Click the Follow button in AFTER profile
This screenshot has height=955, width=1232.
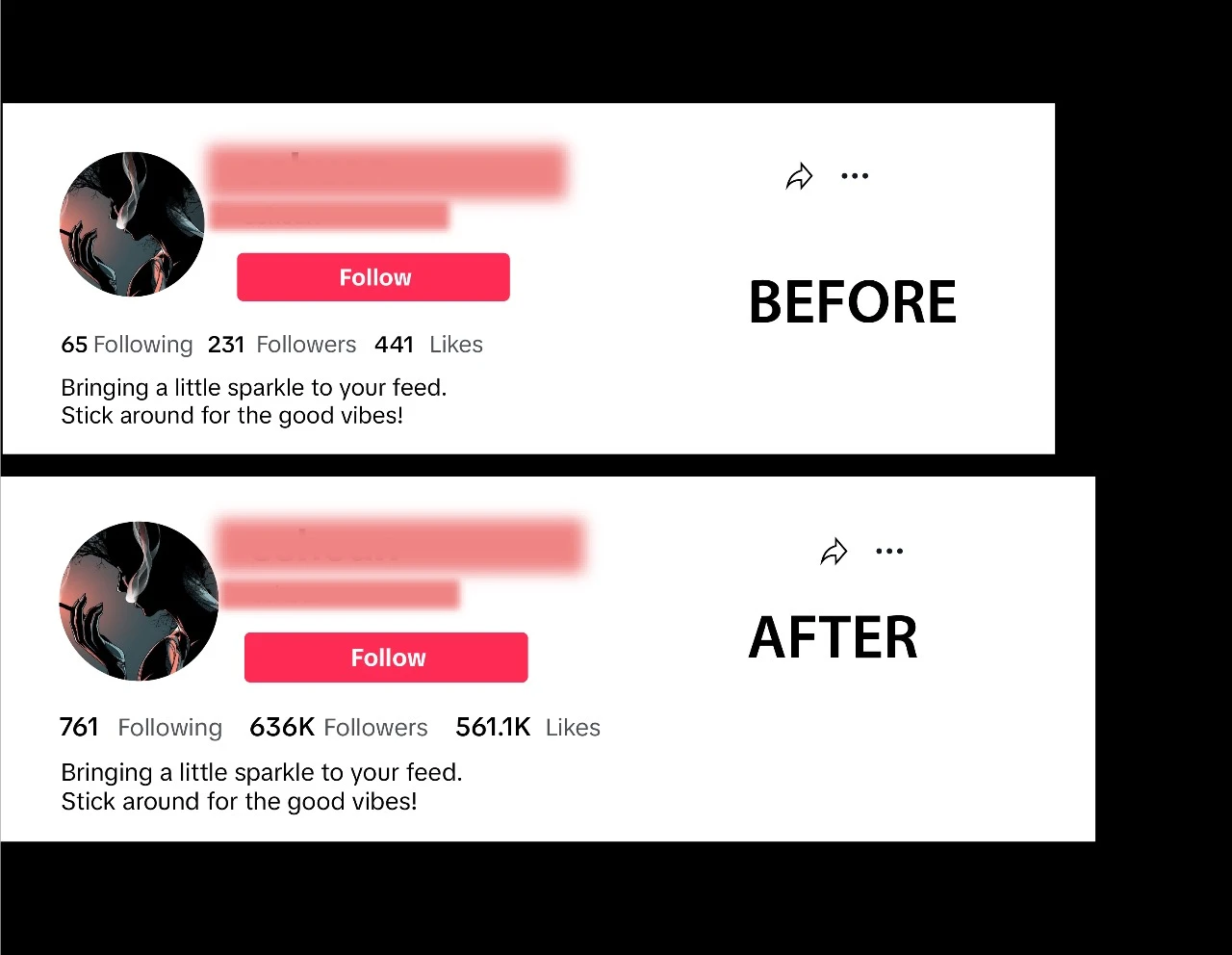386,658
